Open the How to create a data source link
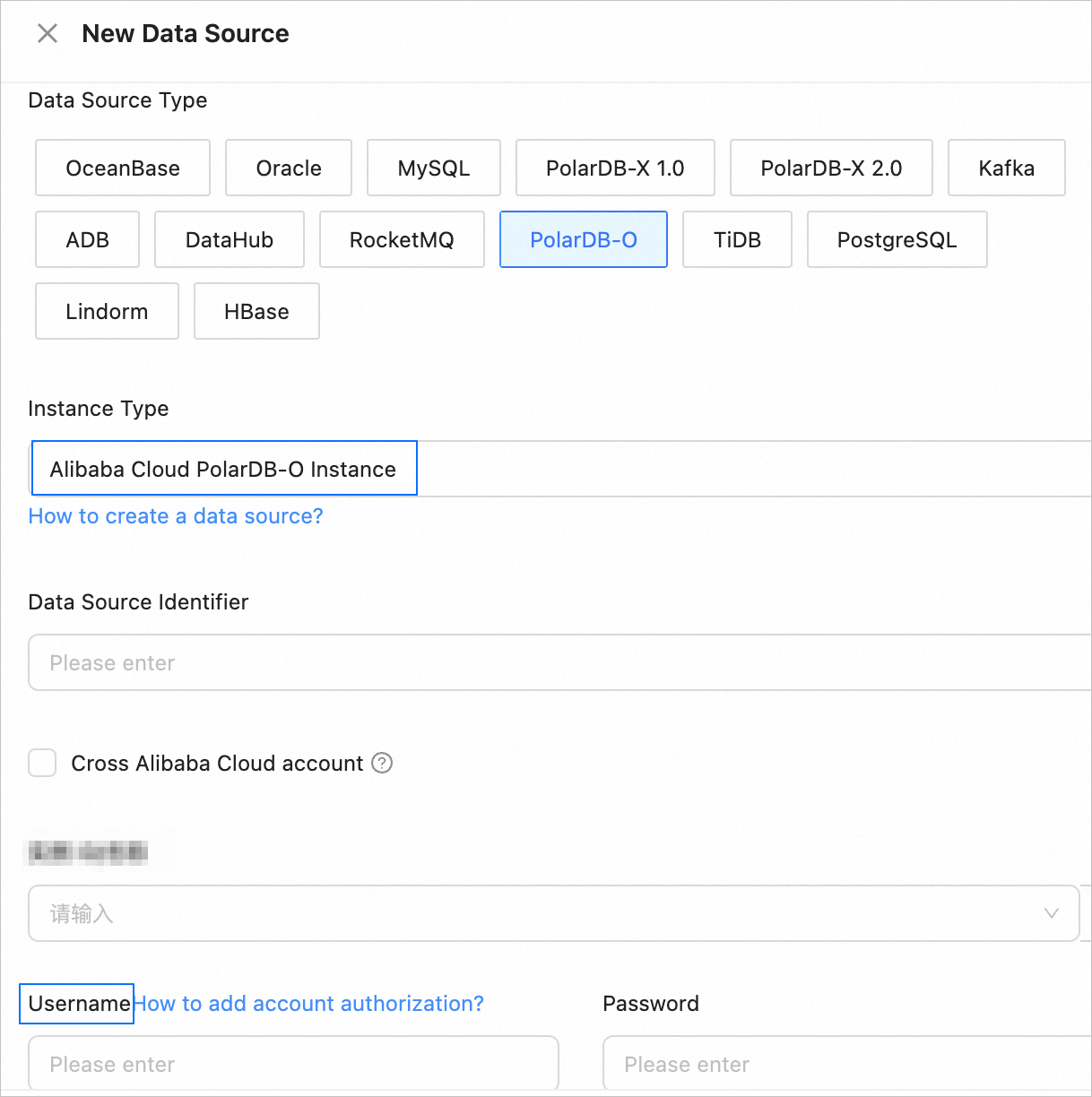Viewport: 1092px width, 1097px height. click(176, 516)
